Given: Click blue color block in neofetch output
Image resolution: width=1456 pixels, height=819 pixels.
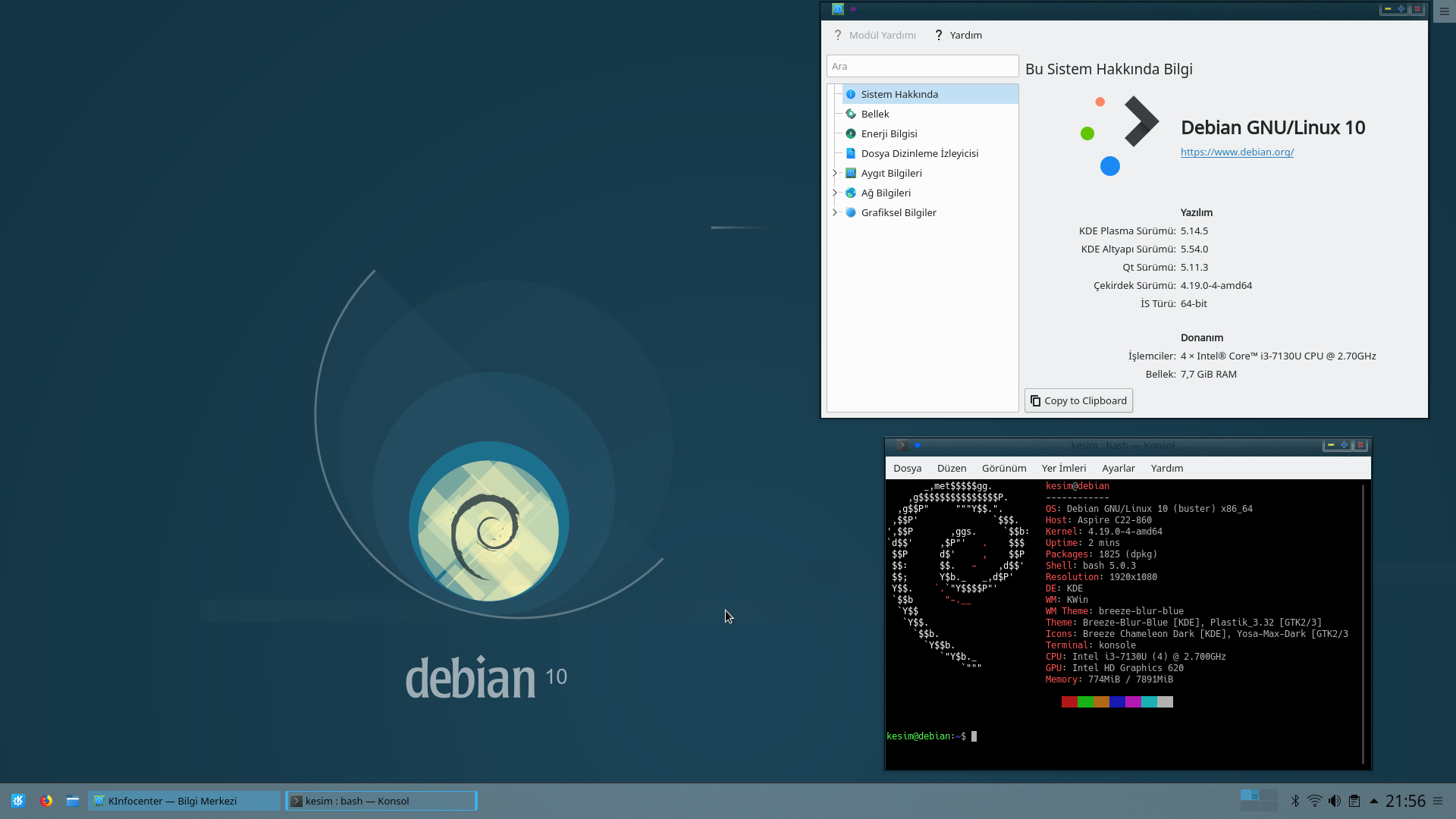Looking at the screenshot, I should pyautogui.click(x=1117, y=702).
